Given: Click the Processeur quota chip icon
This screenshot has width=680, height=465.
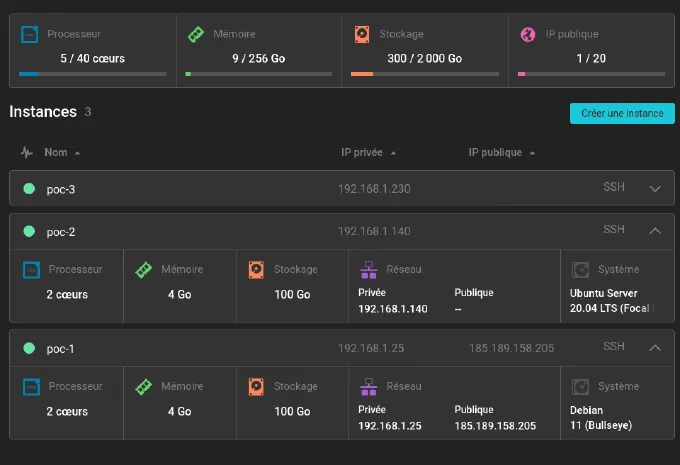Looking at the screenshot, I should [x=29, y=35].
